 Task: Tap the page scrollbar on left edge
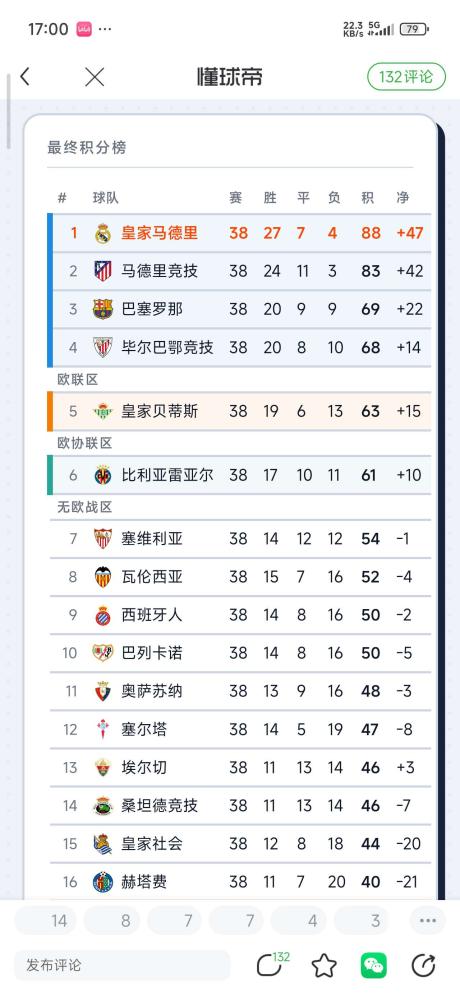(x=8, y=111)
